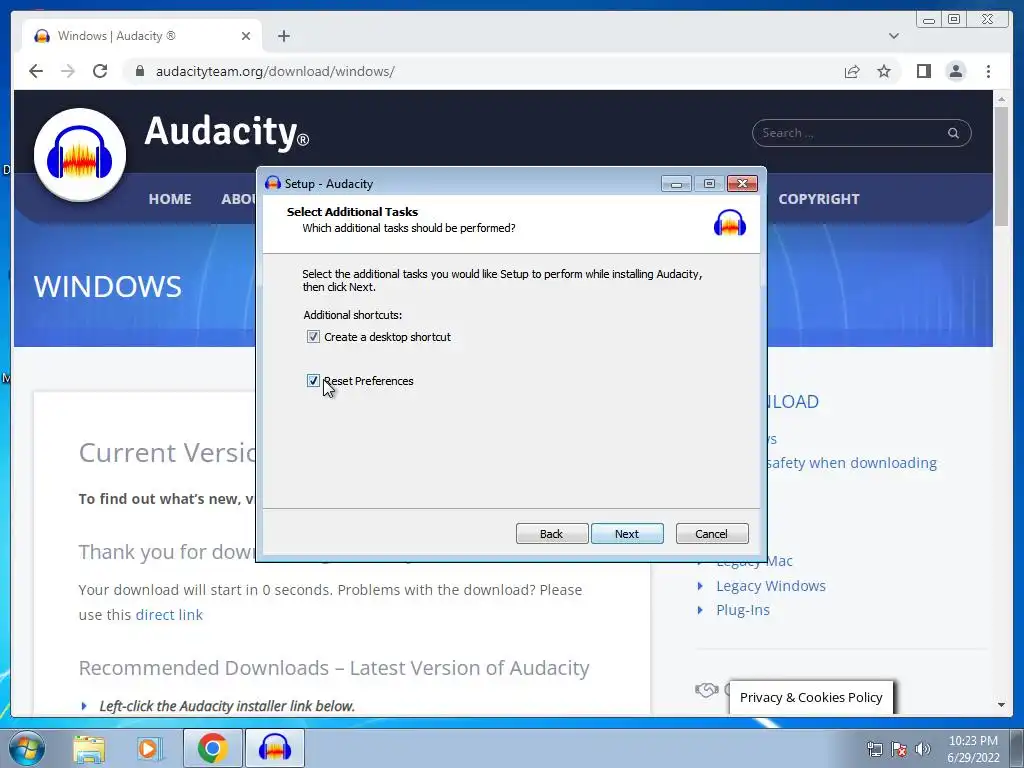Open safety when downloading link
Screen dimensions: 1024x768
pos(852,463)
